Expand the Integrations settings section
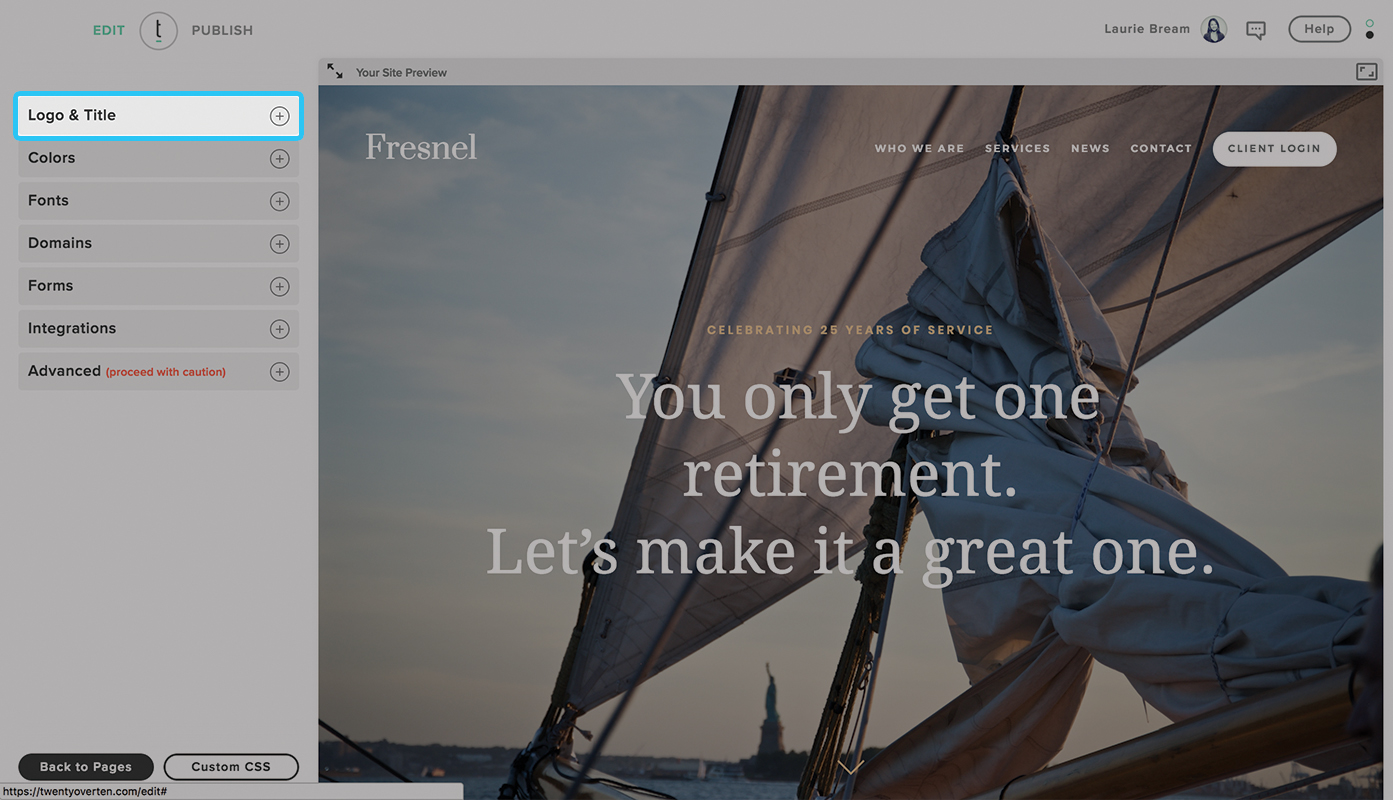Image resolution: width=1393 pixels, height=800 pixels. [x=158, y=329]
